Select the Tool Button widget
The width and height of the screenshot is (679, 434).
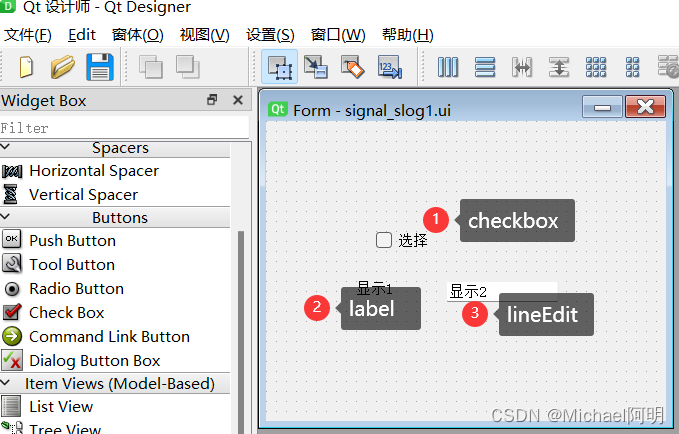(x=72, y=264)
